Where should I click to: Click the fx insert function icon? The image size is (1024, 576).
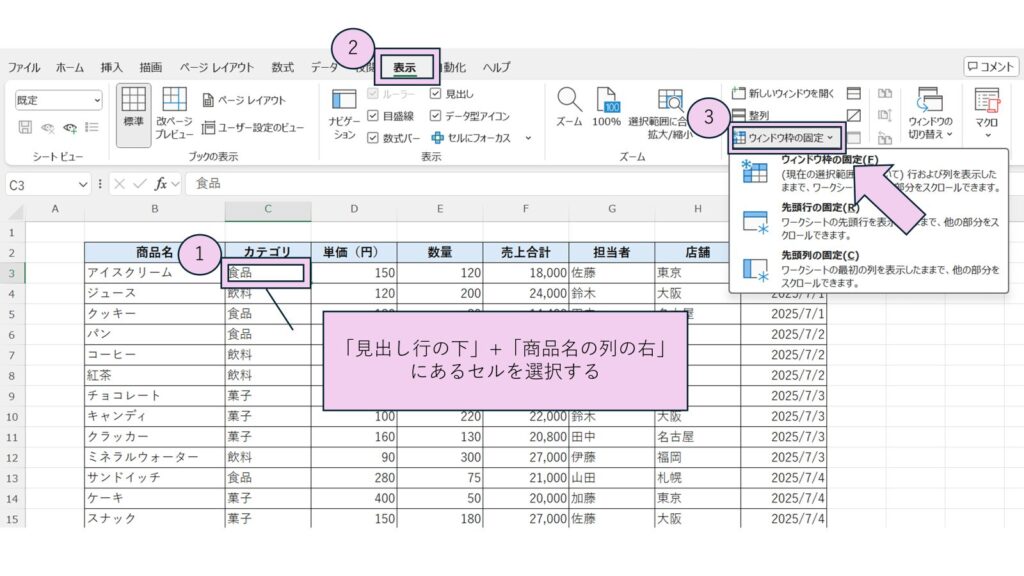[x=161, y=184]
